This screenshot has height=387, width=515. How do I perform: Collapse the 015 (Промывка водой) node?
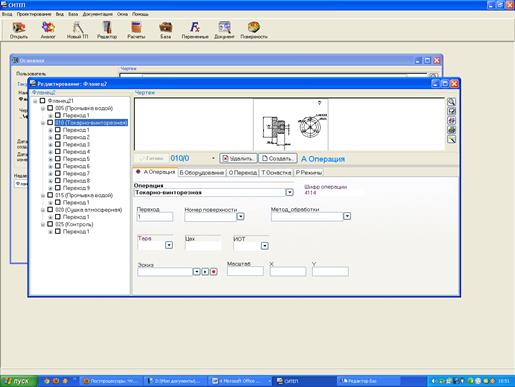point(43,196)
